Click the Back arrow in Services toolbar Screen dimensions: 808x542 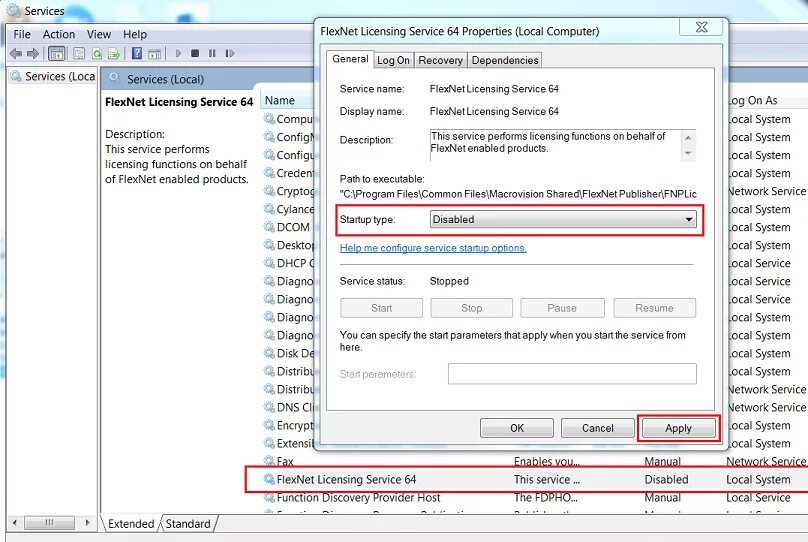16,53
